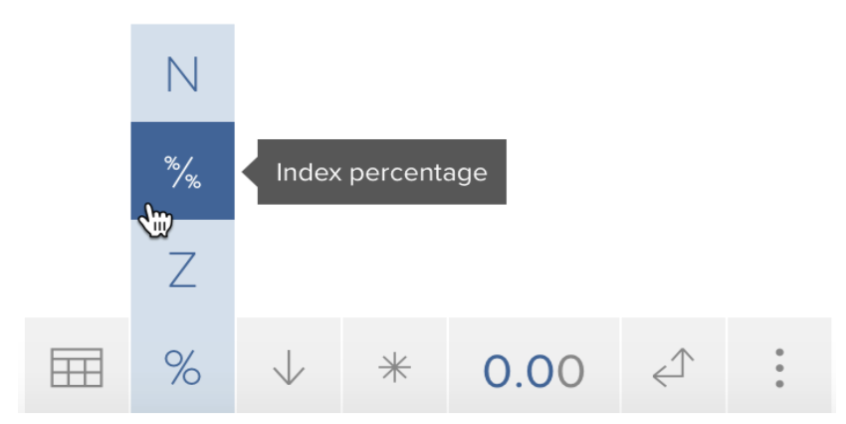Pick the Z score option
Viewport: 846px width, 424px height.
[182, 269]
